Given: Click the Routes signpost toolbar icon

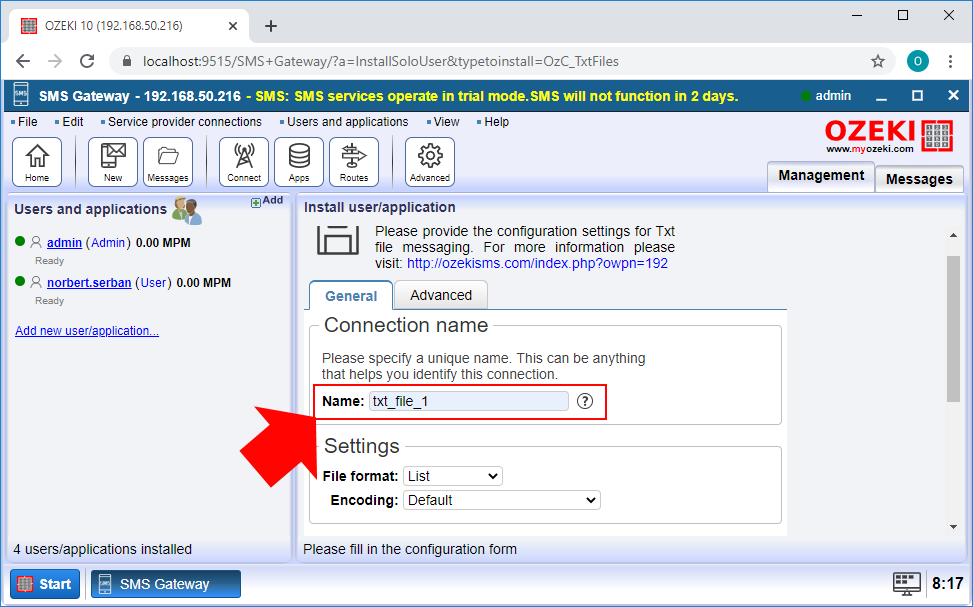Looking at the screenshot, I should click(354, 162).
